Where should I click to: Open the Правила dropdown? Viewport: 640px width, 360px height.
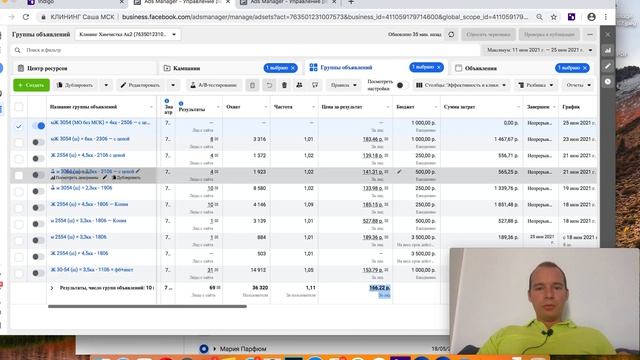(x=343, y=85)
